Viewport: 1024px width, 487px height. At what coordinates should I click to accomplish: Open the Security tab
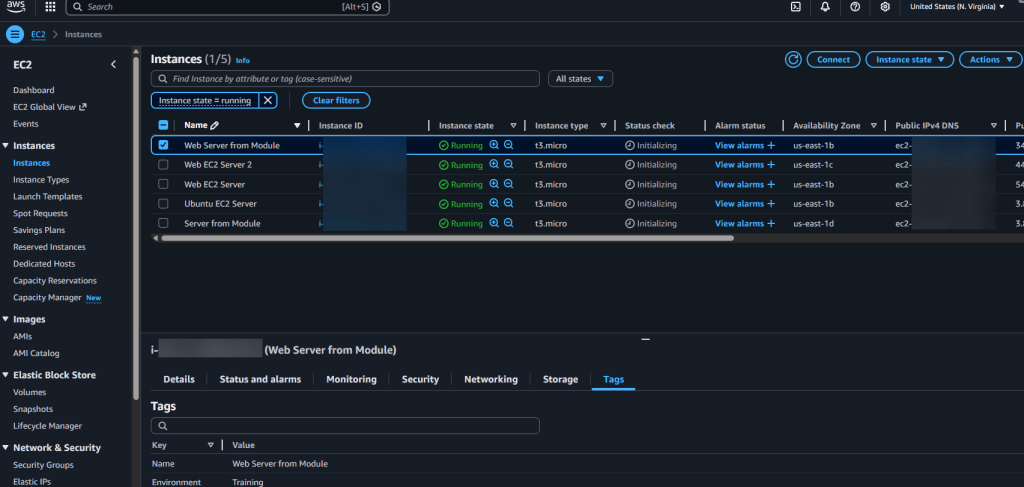(x=420, y=380)
